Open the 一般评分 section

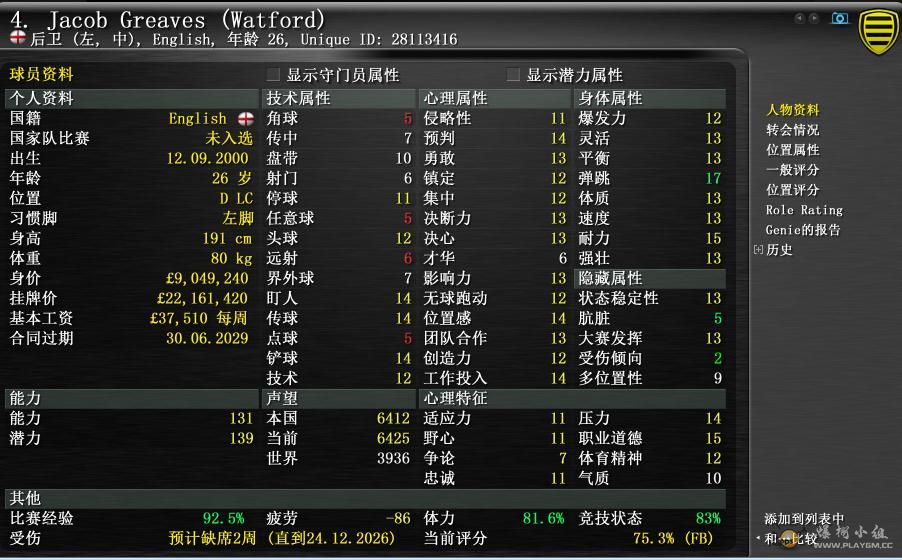pyautogui.click(x=792, y=170)
